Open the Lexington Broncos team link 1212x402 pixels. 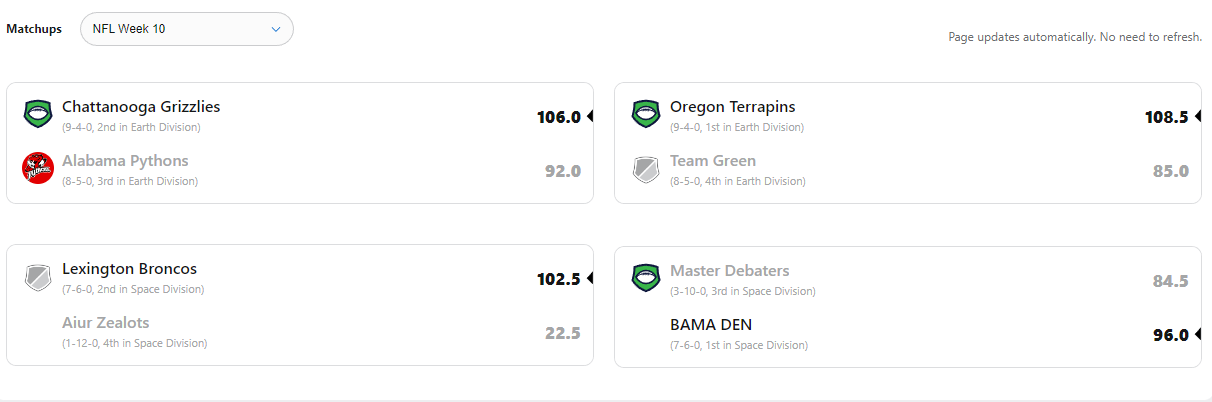tap(129, 269)
